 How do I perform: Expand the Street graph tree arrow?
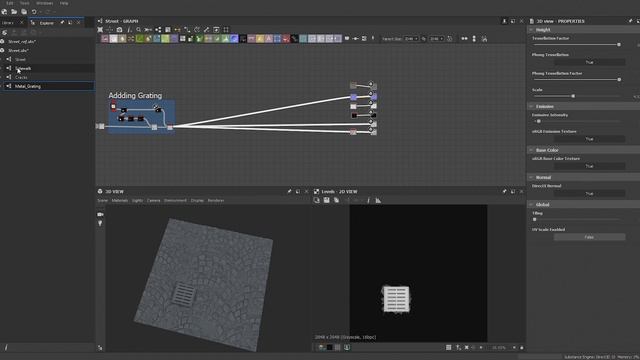(2, 60)
